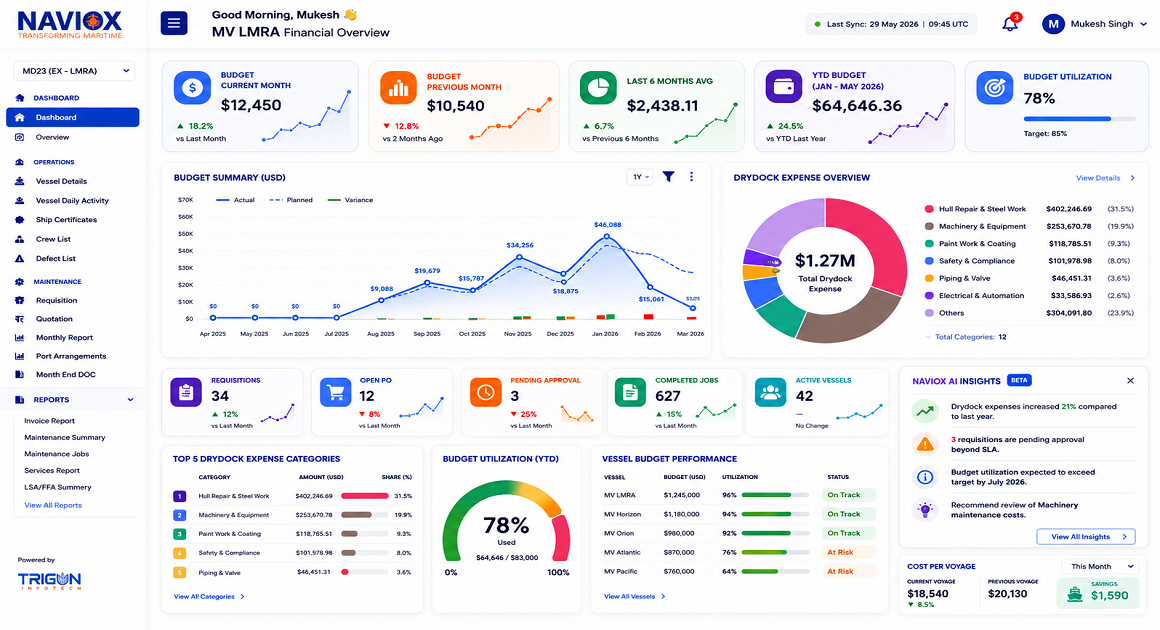Open Crew List page

(x=53, y=240)
